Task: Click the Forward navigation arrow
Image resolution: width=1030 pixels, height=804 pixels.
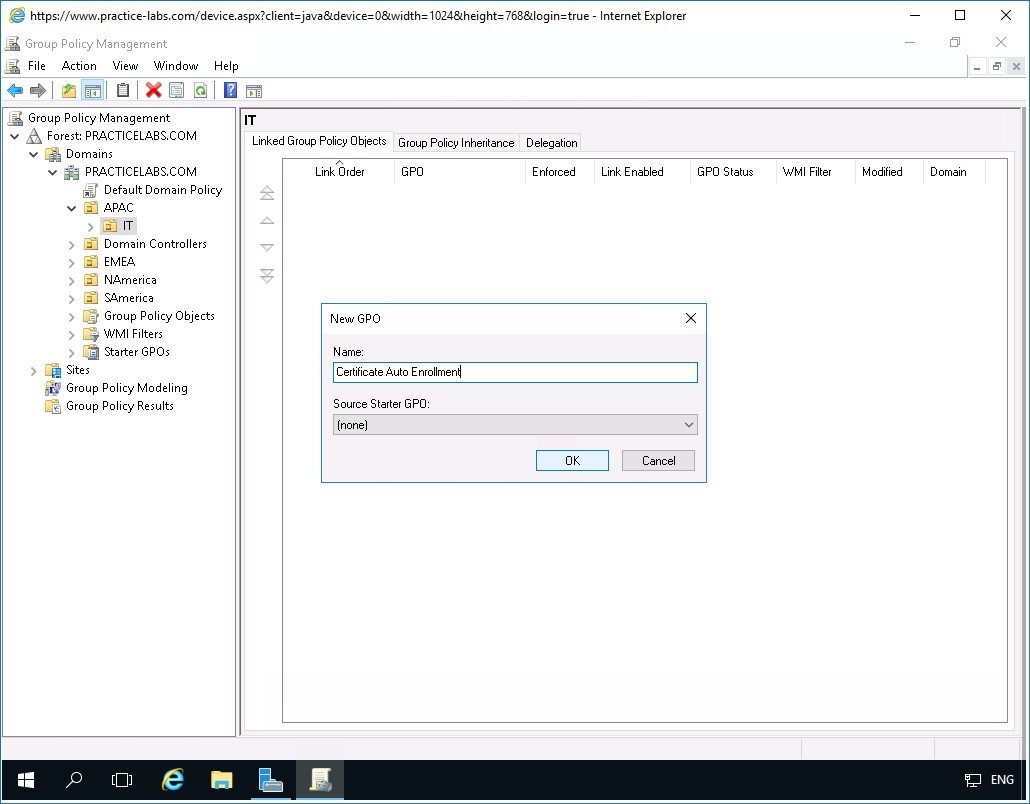Action: tap(38, 90)
